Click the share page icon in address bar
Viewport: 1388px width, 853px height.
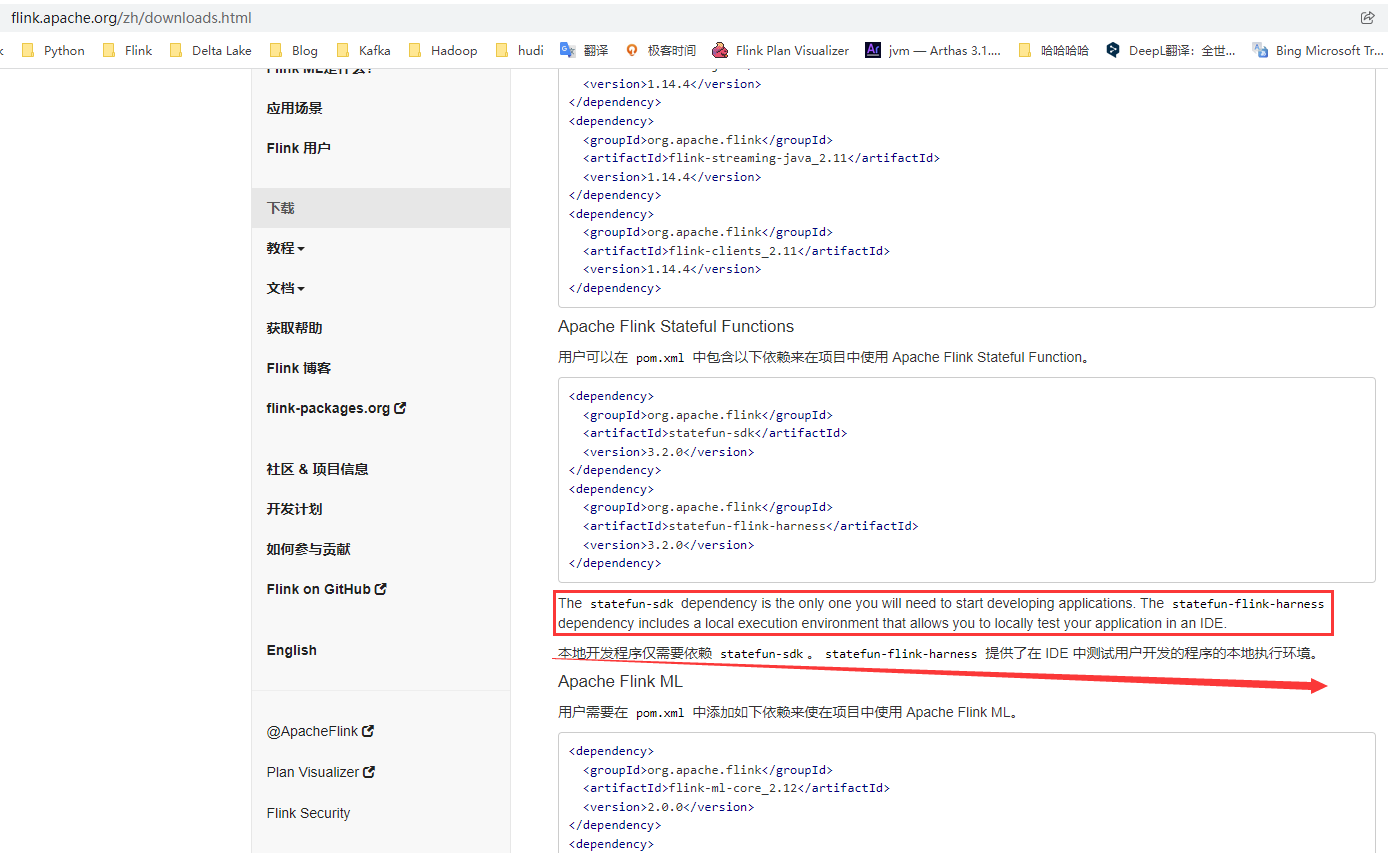[x=1368, y=18]
